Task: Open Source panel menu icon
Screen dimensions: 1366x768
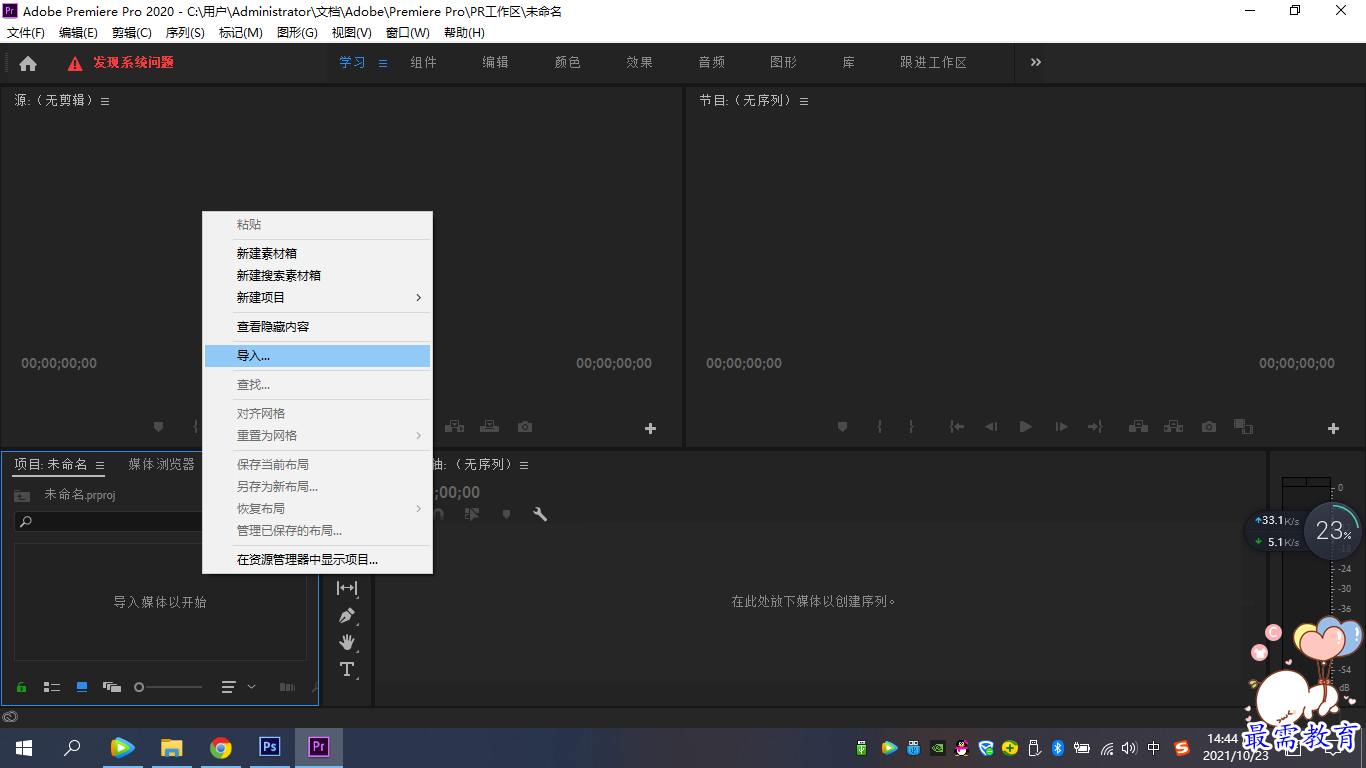Action: click(x=105, y=101)
